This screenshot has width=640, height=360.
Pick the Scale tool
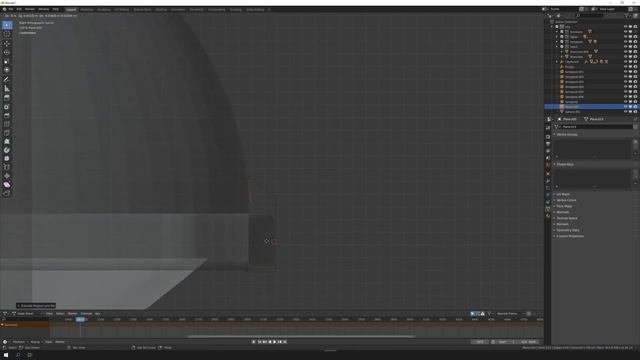point(7,61)
